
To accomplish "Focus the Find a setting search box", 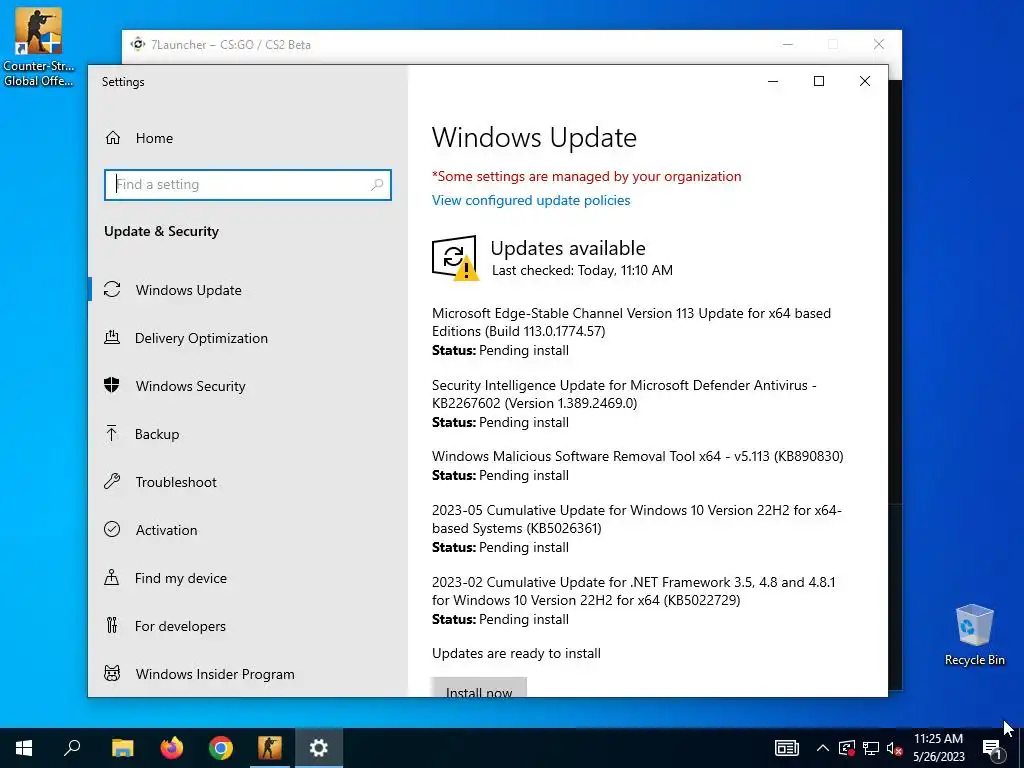I will tap(248, 185).
